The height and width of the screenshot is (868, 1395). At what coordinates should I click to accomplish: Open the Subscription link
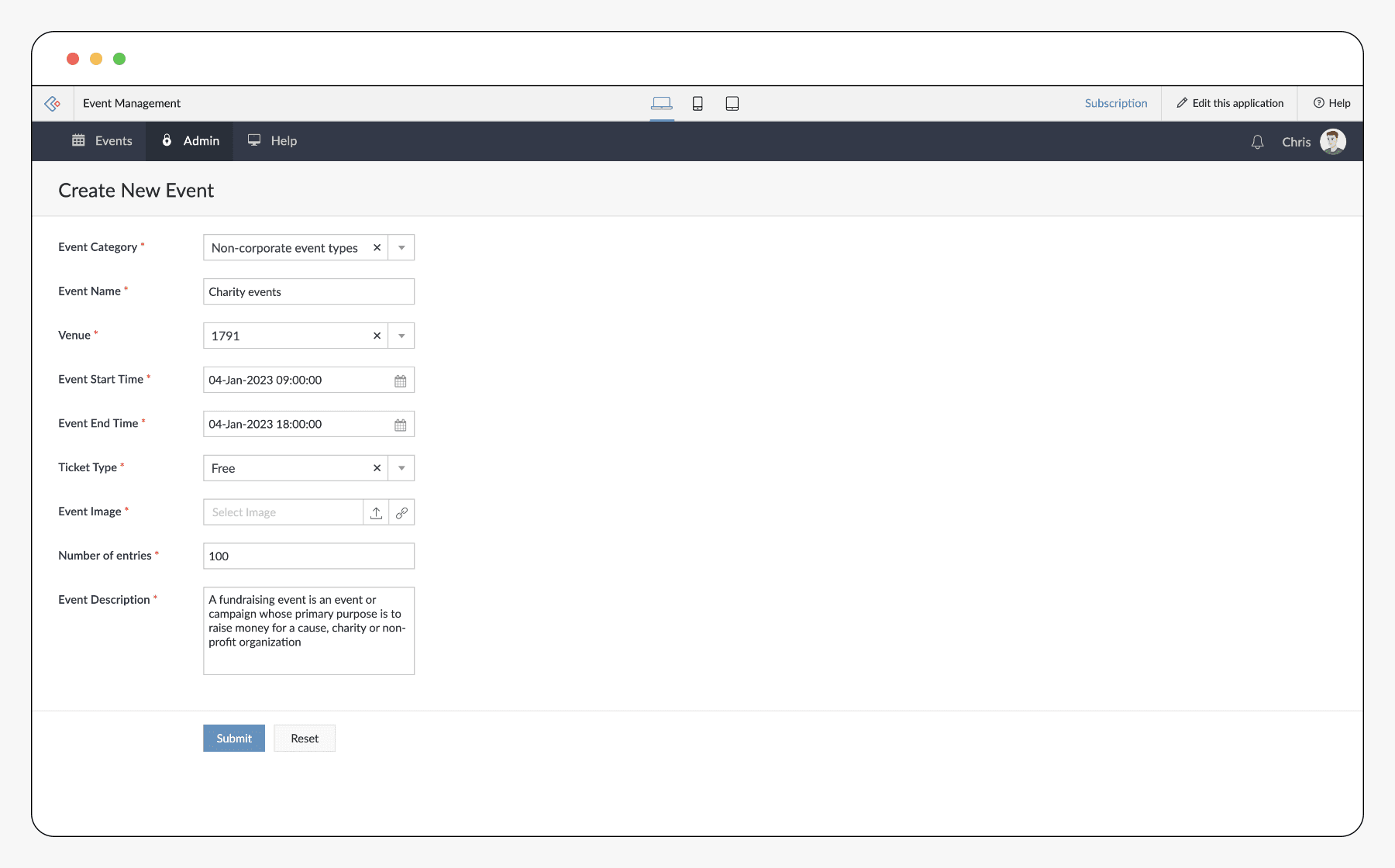[1115, 104]
